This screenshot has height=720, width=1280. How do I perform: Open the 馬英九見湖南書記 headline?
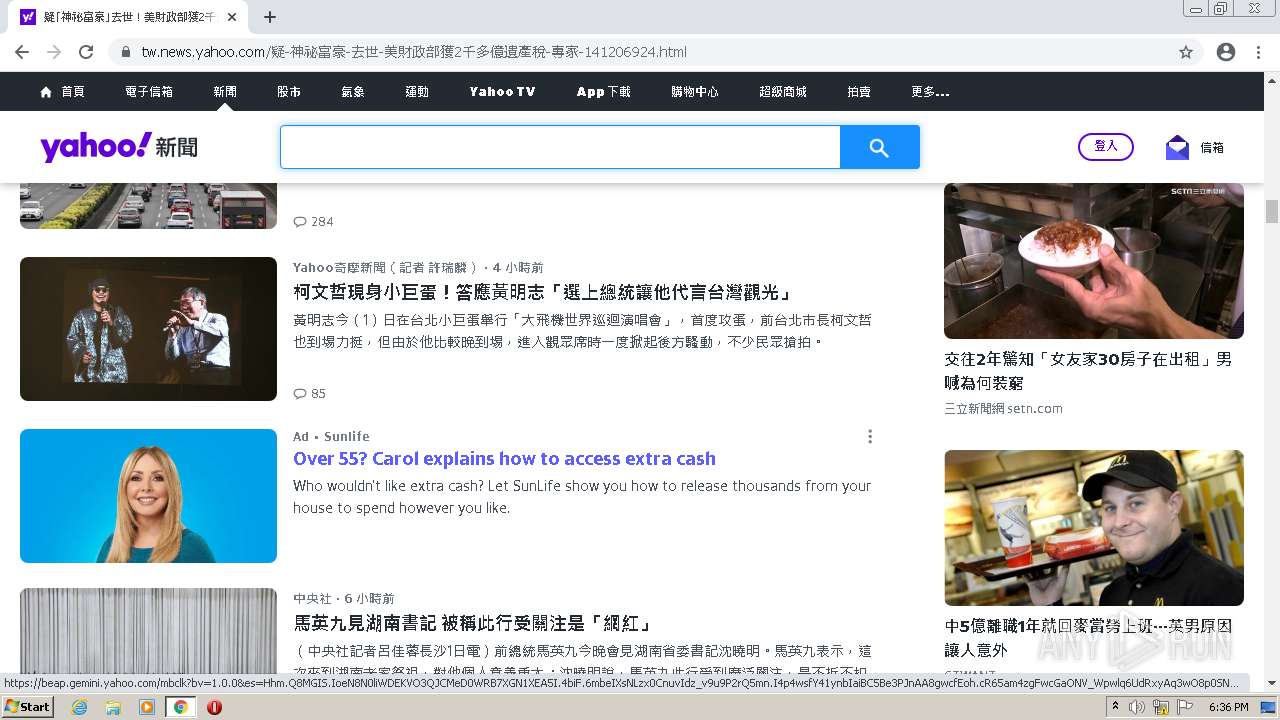coord(473,623)
